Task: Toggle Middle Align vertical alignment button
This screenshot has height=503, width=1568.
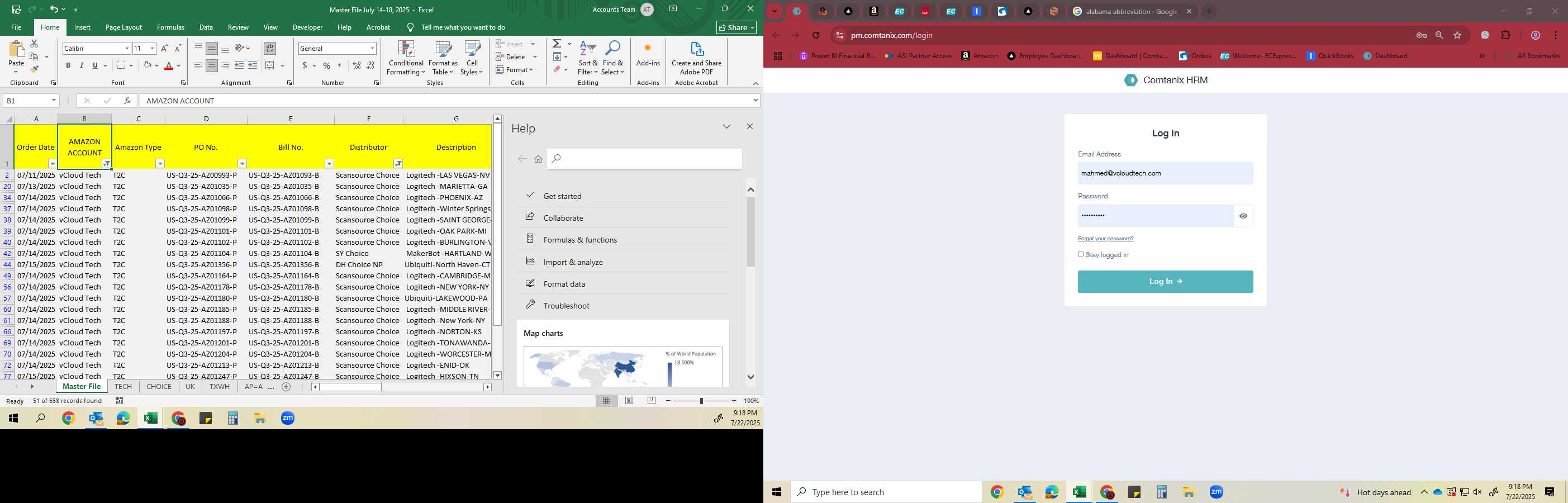Action: 211,48
